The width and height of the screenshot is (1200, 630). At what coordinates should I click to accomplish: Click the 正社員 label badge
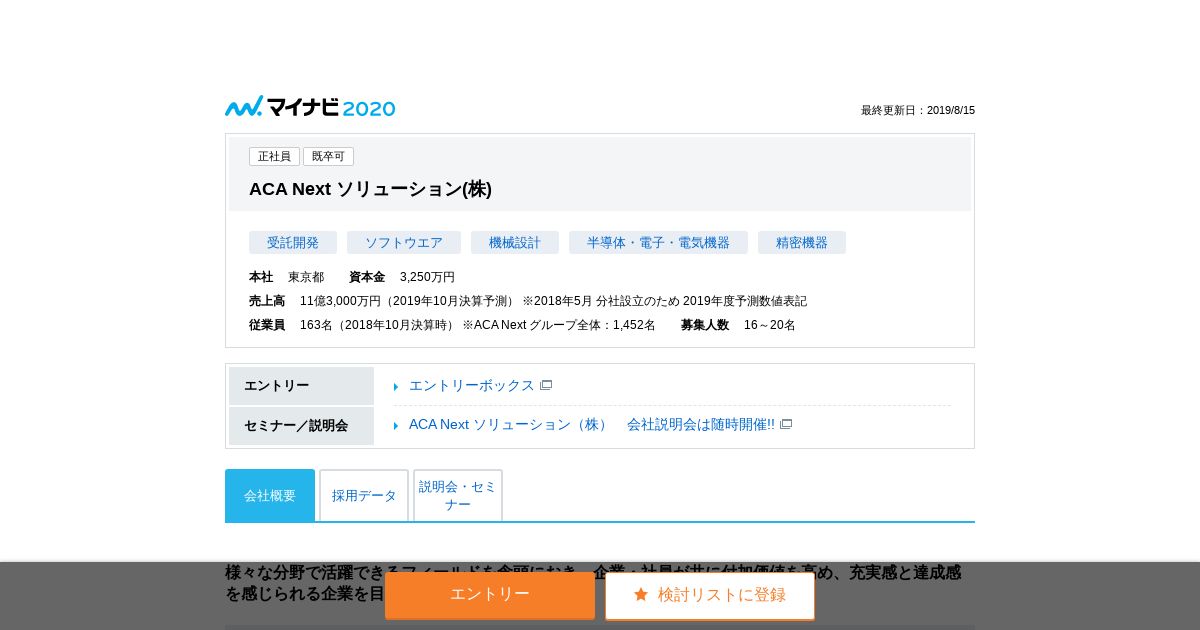274,156
